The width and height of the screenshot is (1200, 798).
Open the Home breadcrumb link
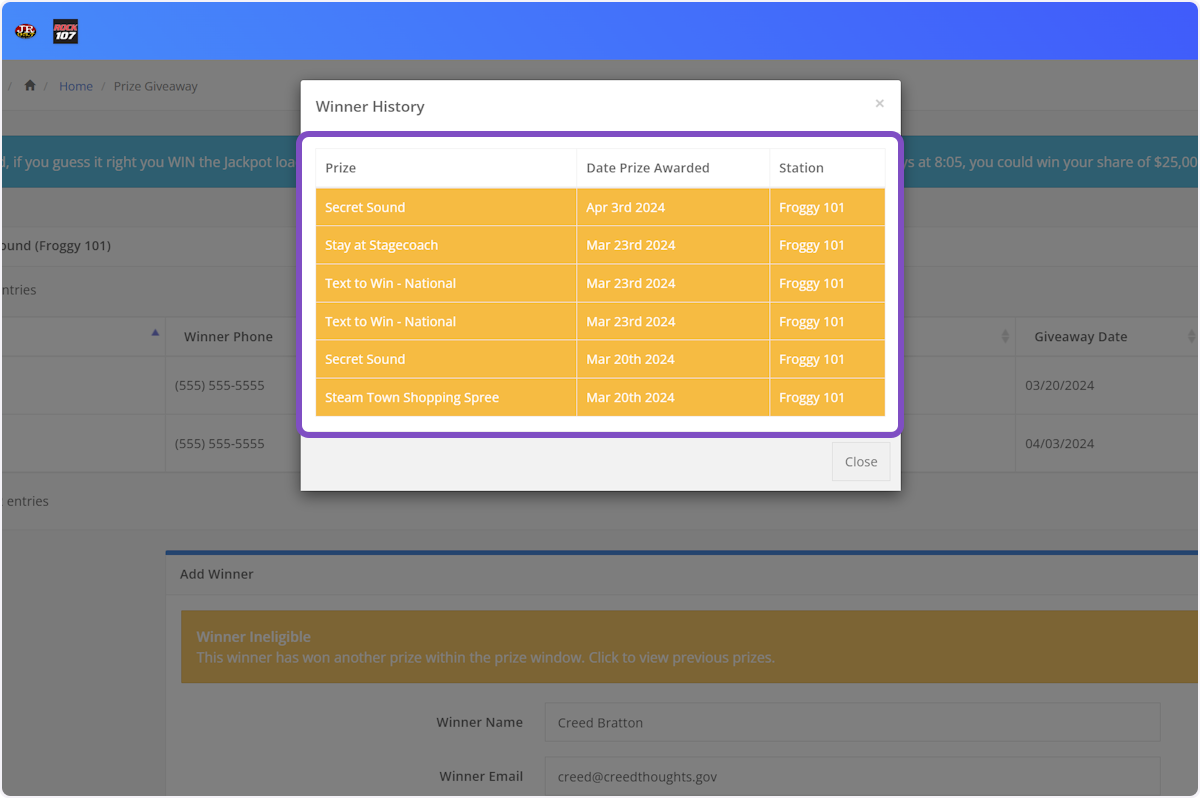(x=75, y=86)
